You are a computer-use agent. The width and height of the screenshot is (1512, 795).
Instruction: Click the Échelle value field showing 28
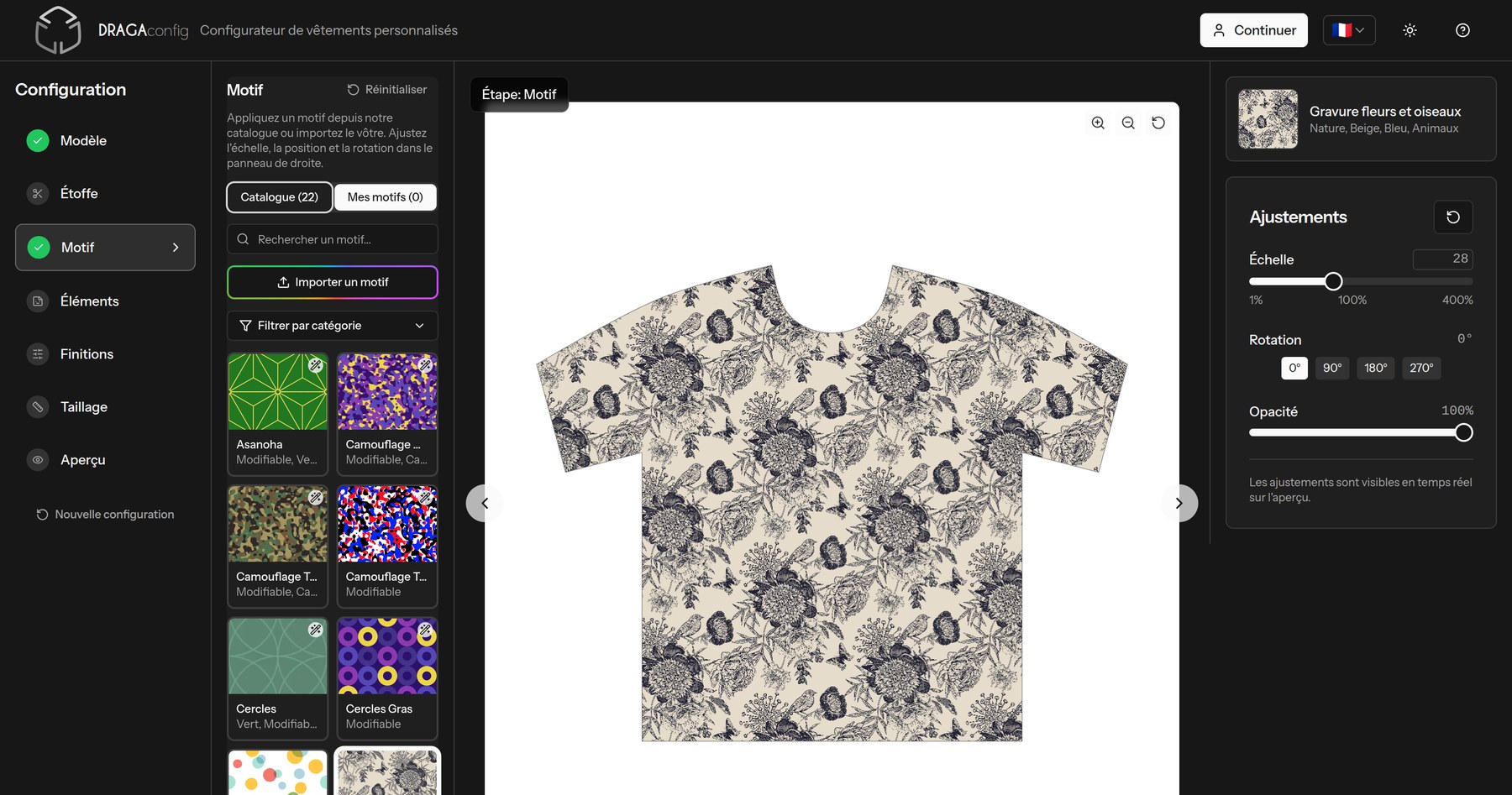(1442, 259)
